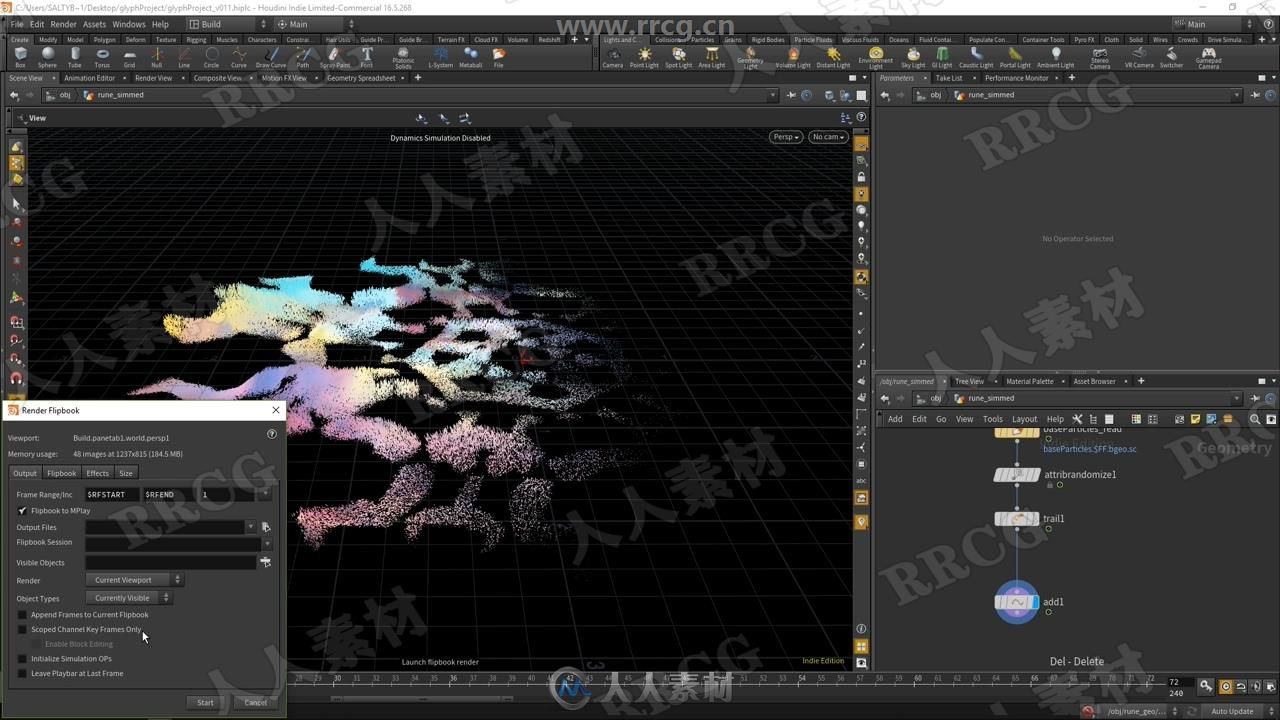Open the Windows menu
This screenshot has height=720, width=1280.
[128, 24]
